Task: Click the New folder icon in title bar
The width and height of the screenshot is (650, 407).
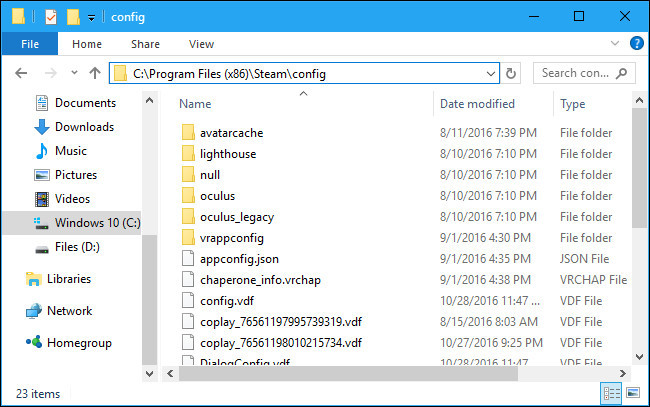Action: point(73,17)
